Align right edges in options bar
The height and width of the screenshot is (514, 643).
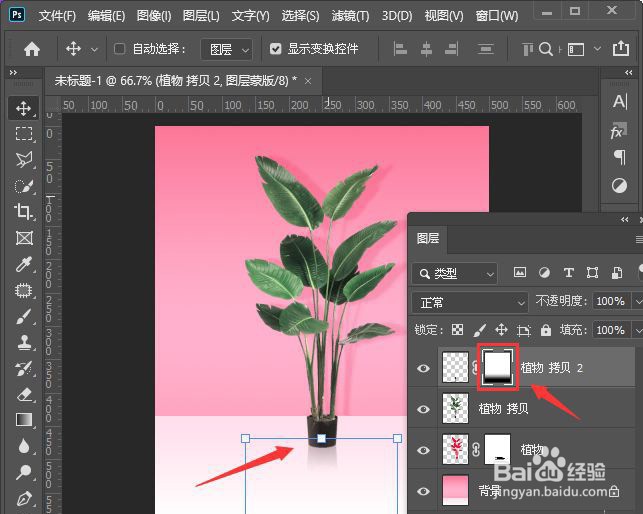(x=451, y=49)
